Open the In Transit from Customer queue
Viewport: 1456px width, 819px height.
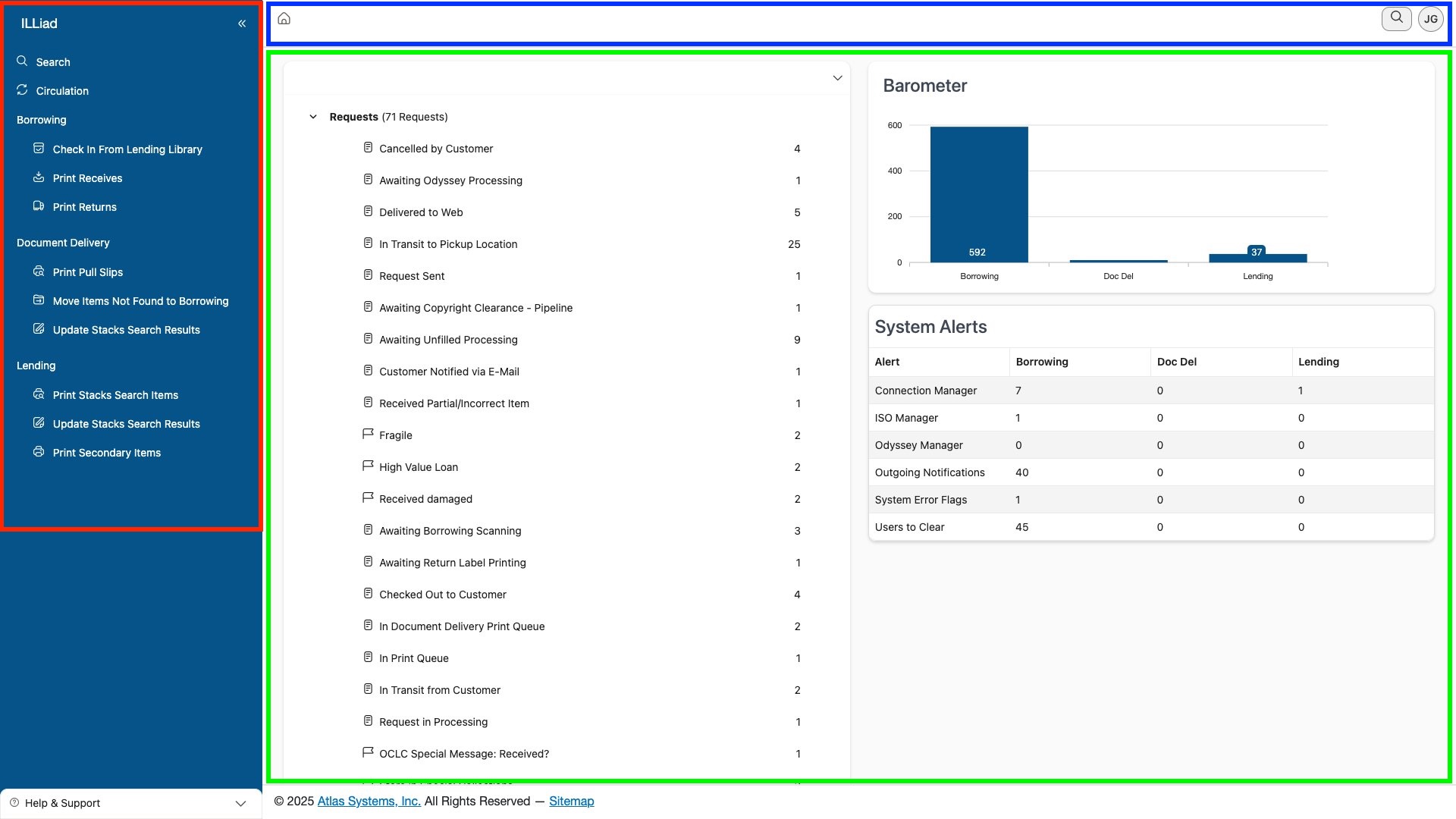(x=440, y=690)
